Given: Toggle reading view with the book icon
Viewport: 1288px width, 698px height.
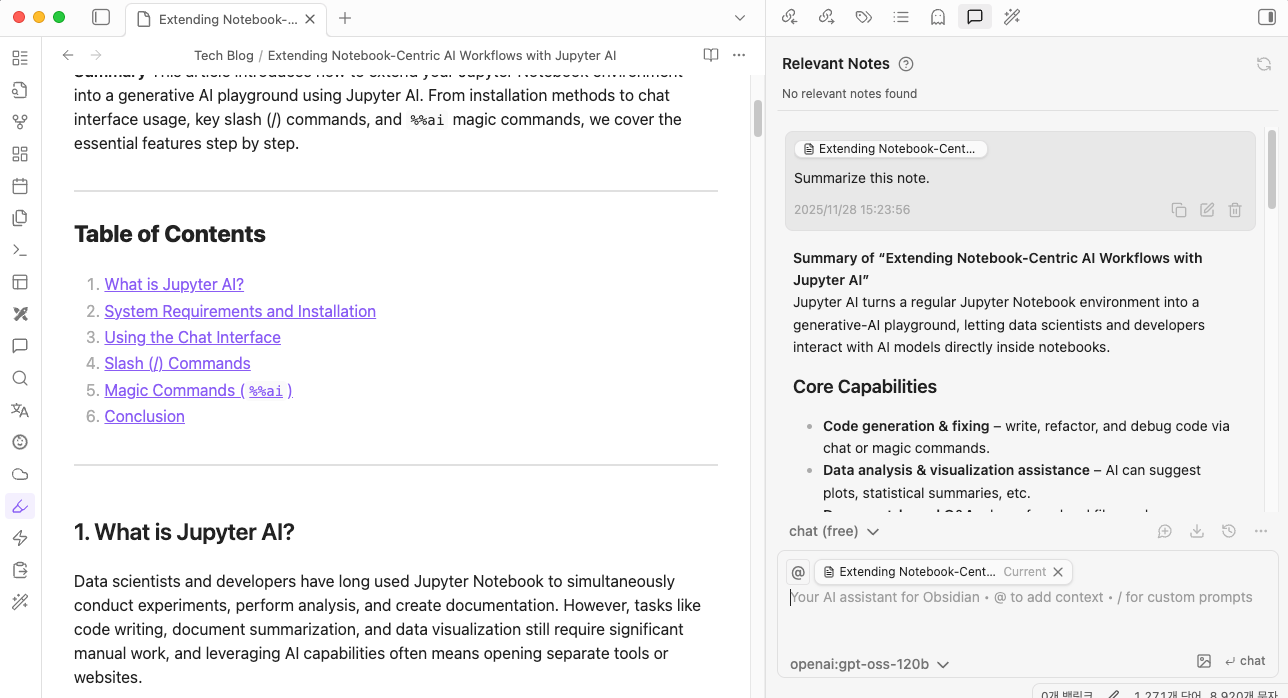Looking at the screenshot, I should 710,55.
